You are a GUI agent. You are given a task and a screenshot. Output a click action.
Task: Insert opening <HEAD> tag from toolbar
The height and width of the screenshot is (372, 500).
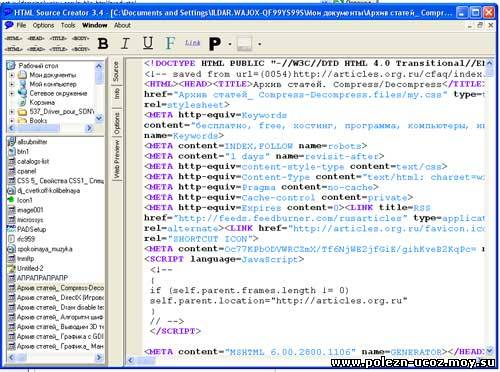[36, 38]
